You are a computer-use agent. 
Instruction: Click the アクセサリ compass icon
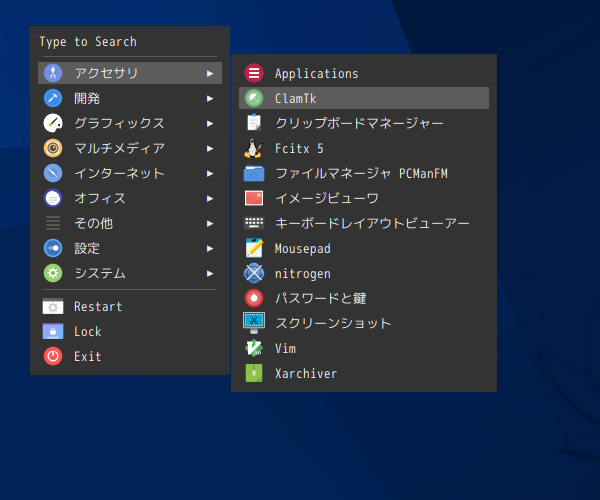[53, 73]
